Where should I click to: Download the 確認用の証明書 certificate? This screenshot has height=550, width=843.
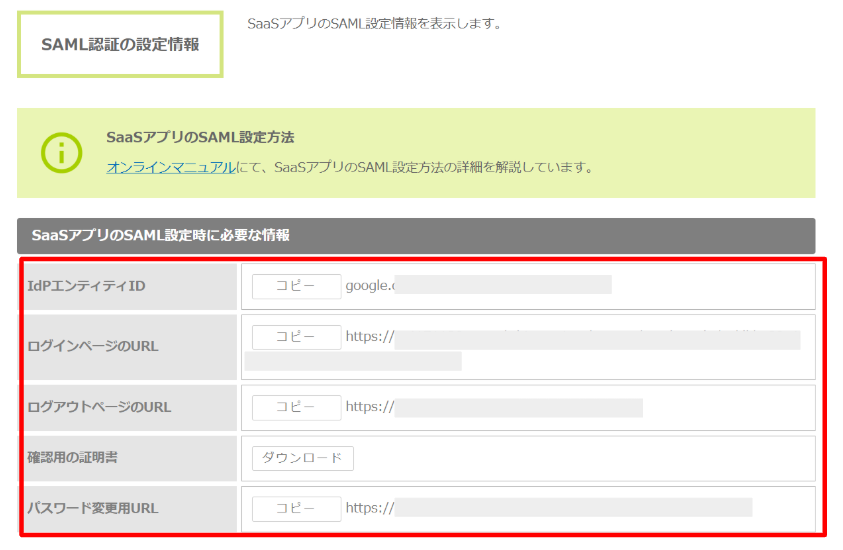pyautogui.click(x=302, y=458)
